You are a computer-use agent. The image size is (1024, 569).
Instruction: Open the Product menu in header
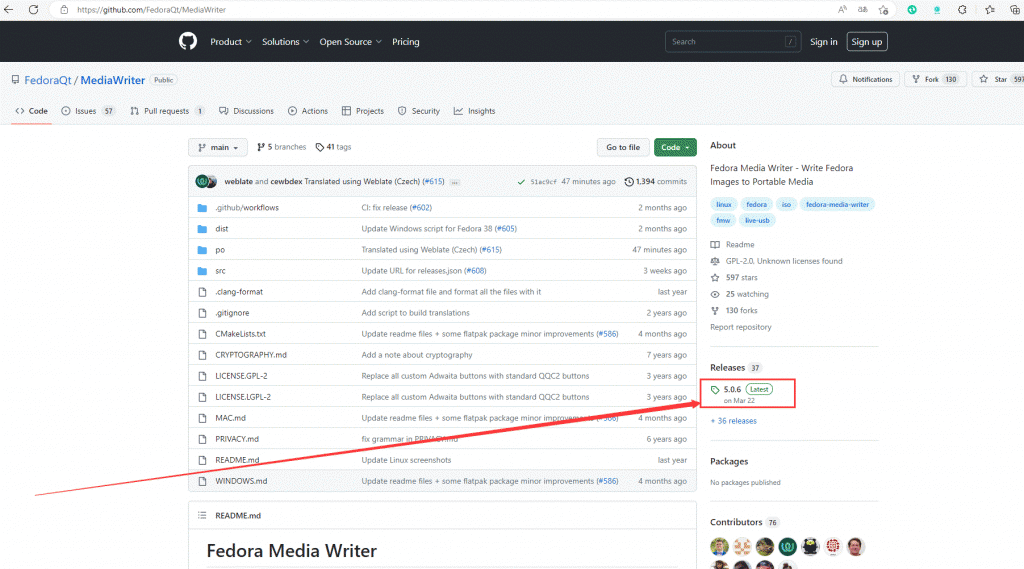[x=230, y=42]
